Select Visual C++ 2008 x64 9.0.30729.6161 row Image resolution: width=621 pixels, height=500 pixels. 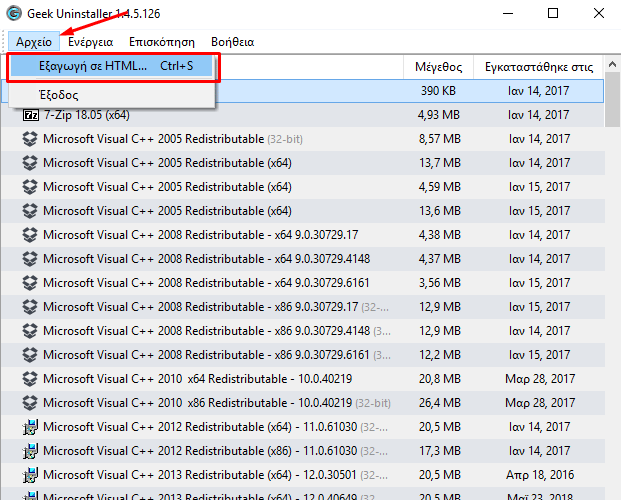tap(303, 283)
